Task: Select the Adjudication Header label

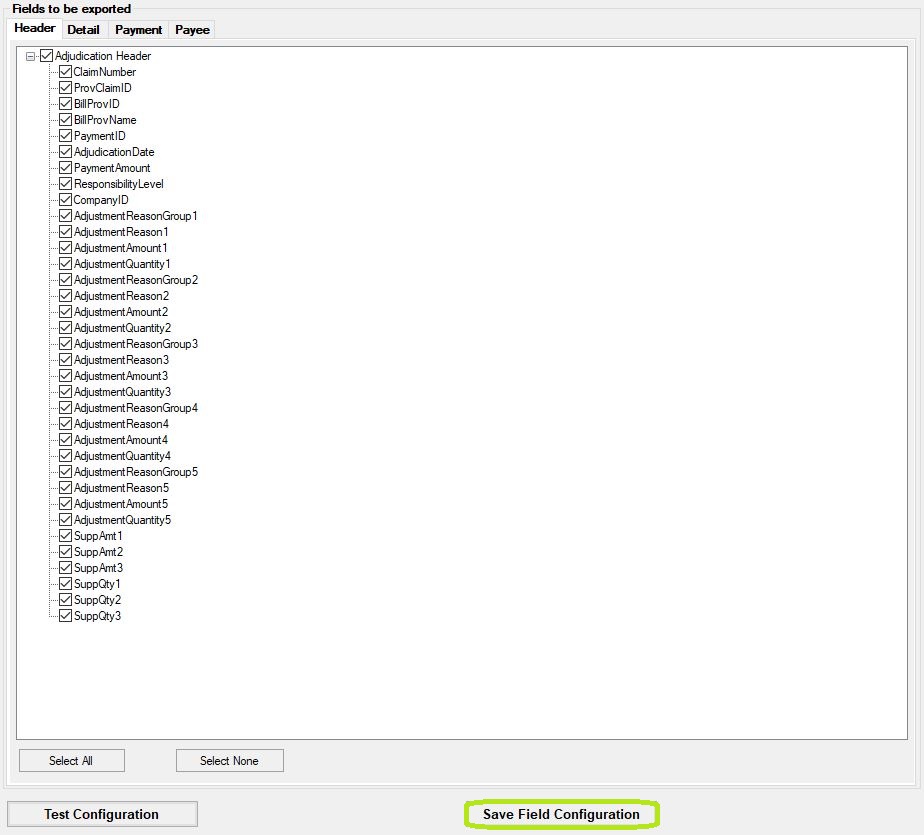Action: pos(103,56)
